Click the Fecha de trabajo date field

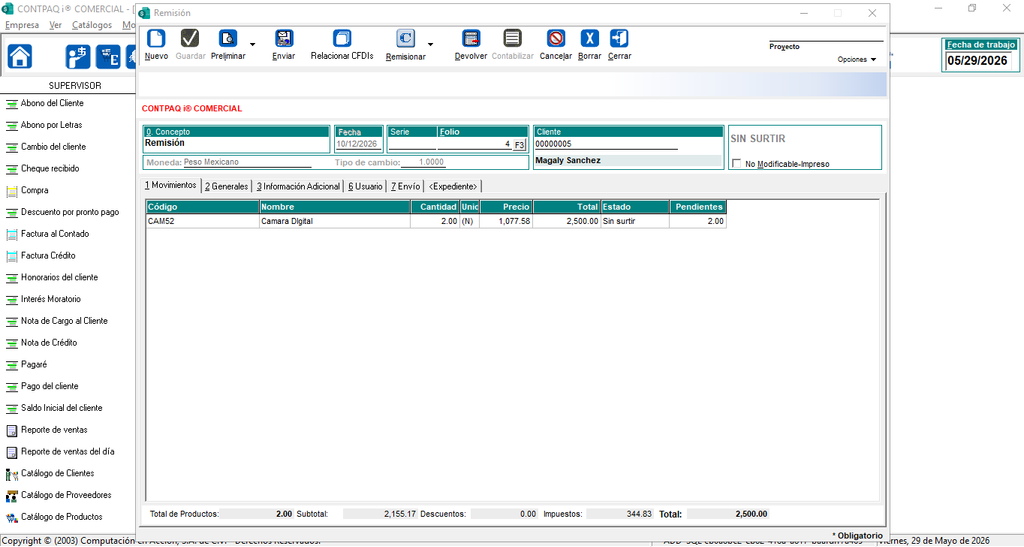pyautogui.click(x=978, y=61)
